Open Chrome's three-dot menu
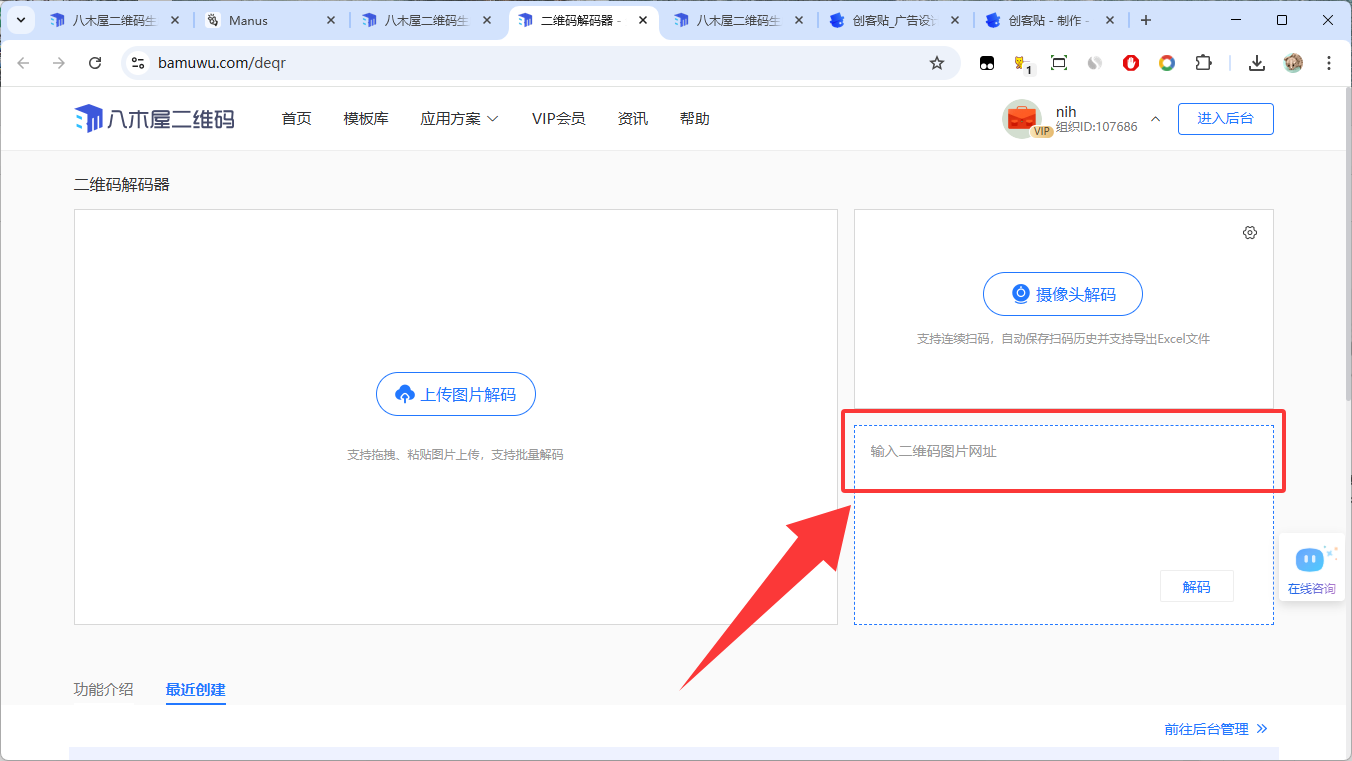This screenshot has width=1352, height=761. 1329,63
